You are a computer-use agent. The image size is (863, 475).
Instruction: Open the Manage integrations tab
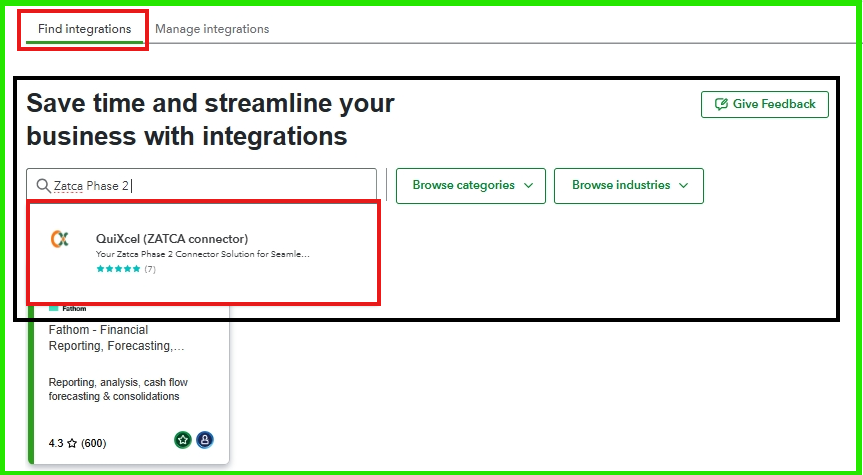[x=212, y=29]
